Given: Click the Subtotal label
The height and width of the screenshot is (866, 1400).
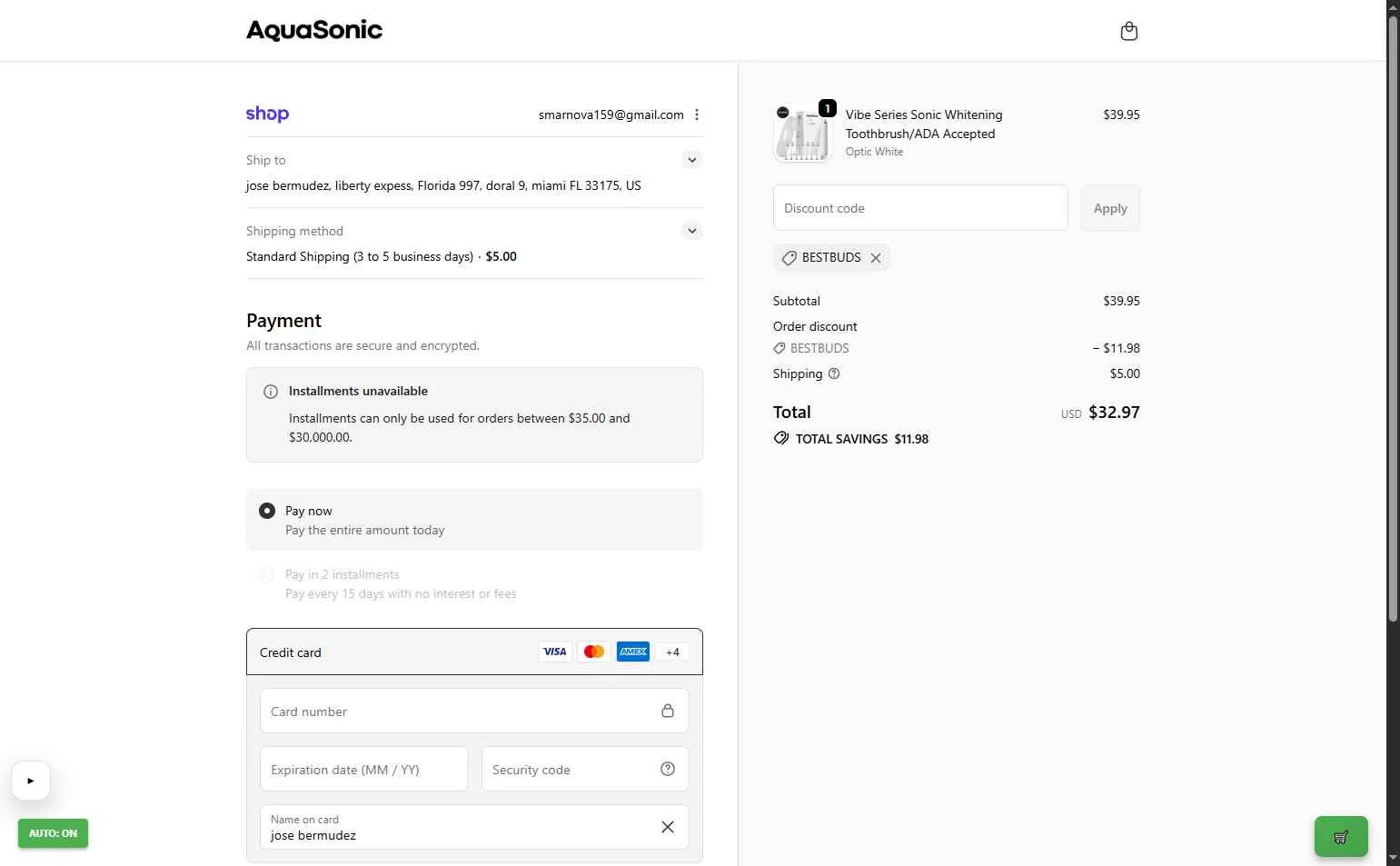Looking at the screenshot, I should click(797, 301).
